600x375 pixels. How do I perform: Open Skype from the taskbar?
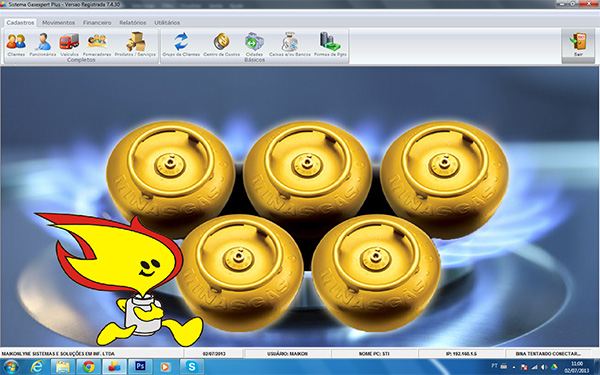pyautogui.click(x=191, y=367)
